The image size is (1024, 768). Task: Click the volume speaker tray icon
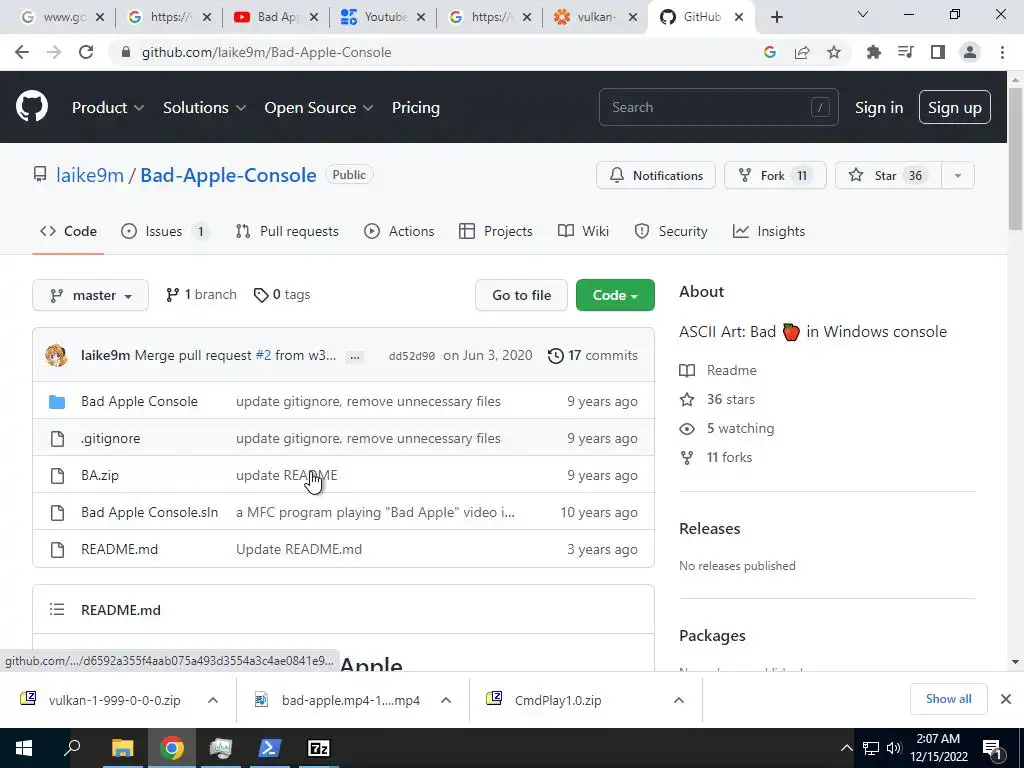(x=894, y=748)
